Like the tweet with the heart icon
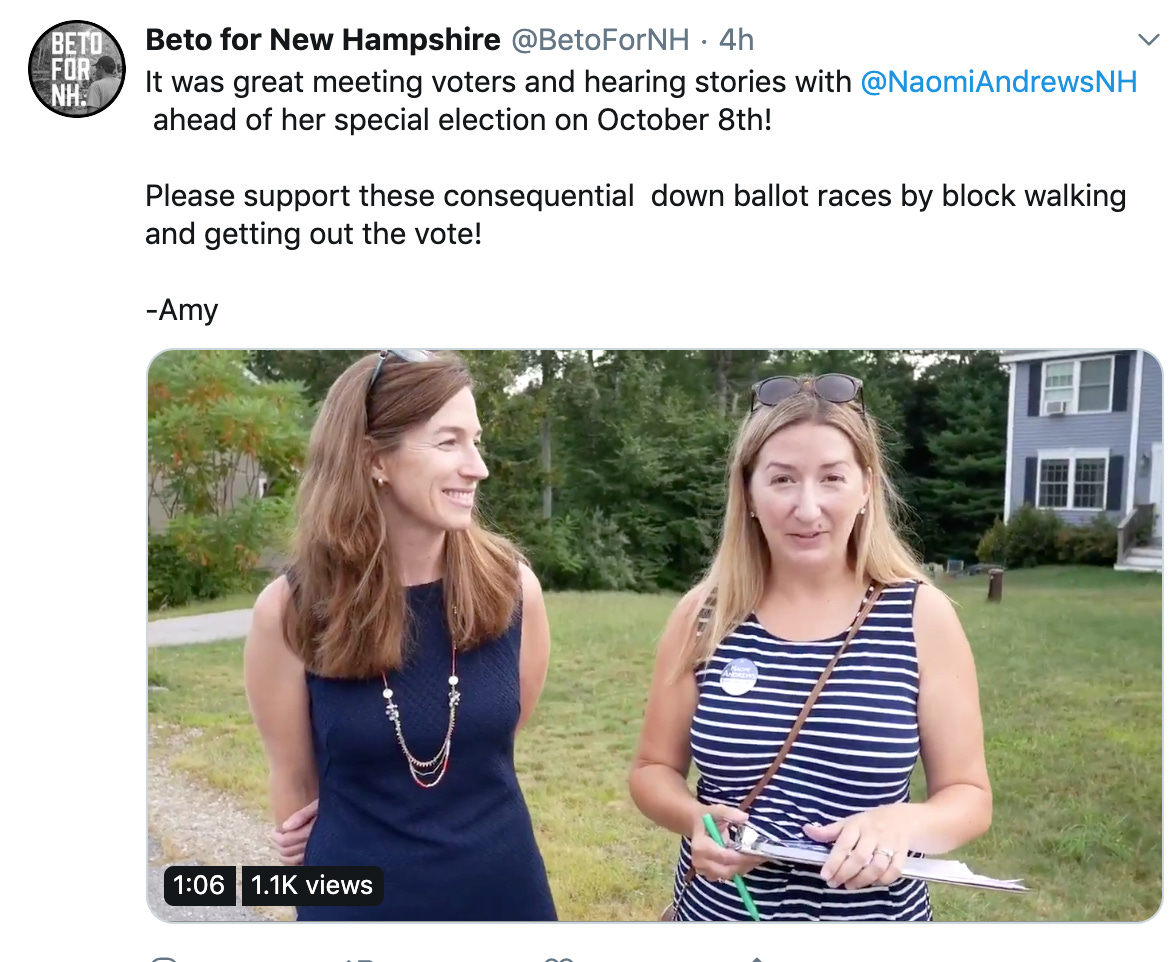This screenshot has height=962, width=1170. (558, 958)
